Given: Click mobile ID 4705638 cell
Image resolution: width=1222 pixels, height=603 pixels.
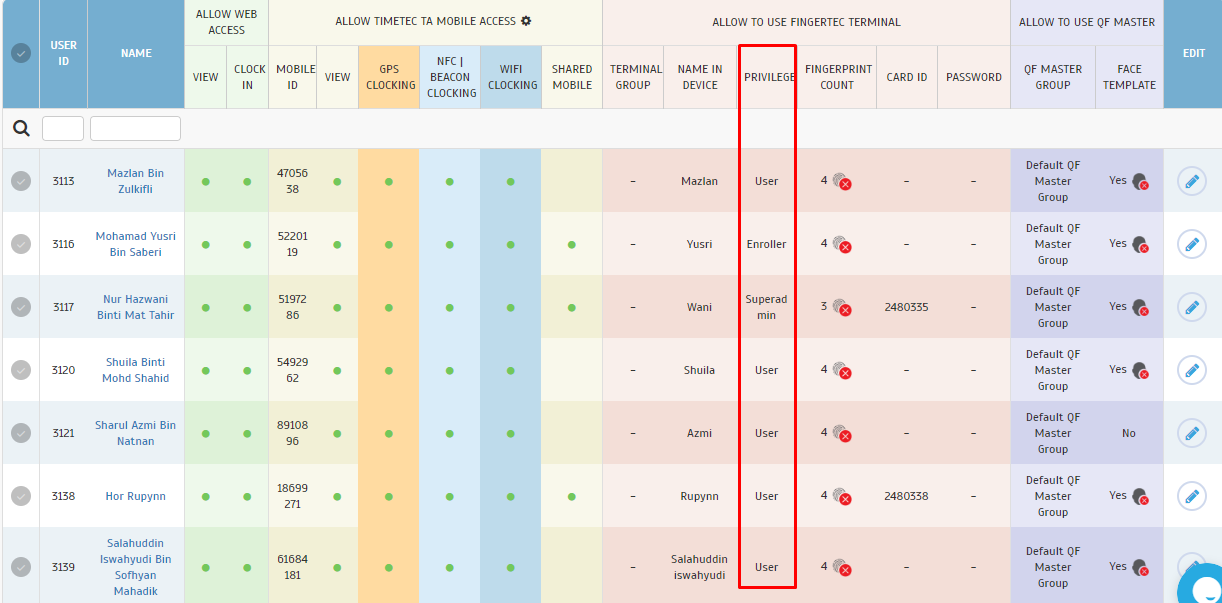Looking at the screenshot, I should click(x=292, y=181).
